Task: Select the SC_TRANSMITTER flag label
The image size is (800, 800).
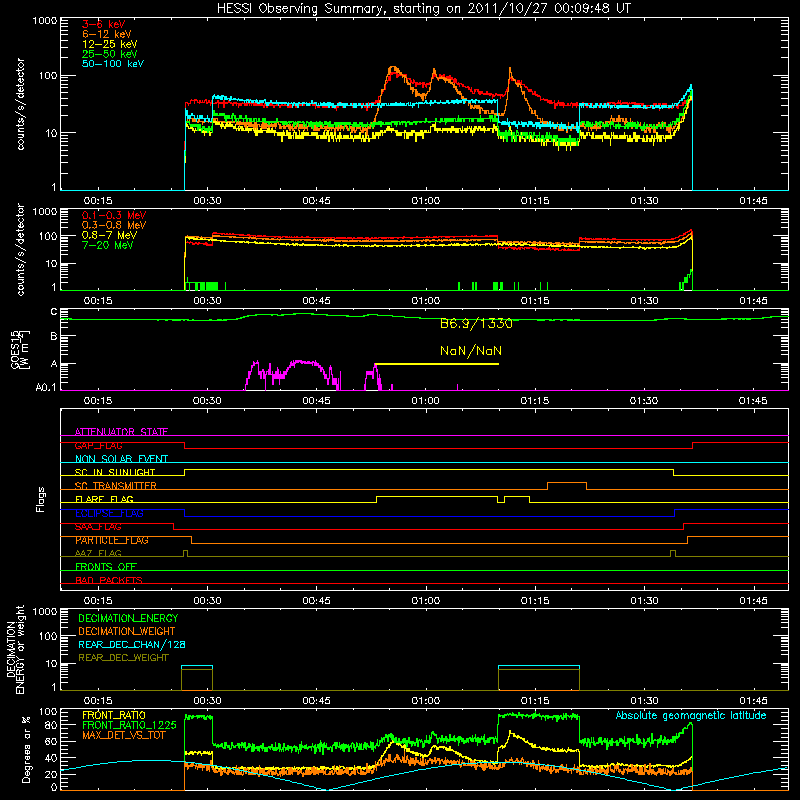Action: coord(116,486)
